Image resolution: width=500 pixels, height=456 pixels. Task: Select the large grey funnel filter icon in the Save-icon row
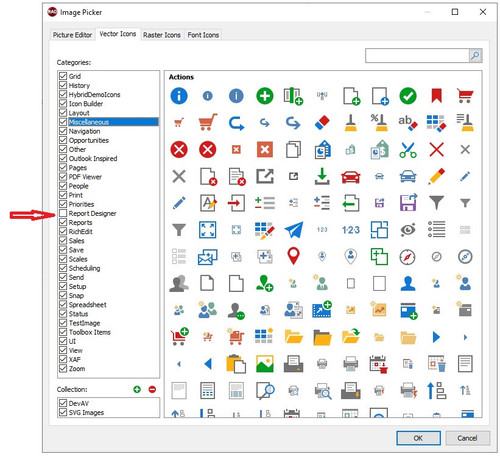click(436, 203)
